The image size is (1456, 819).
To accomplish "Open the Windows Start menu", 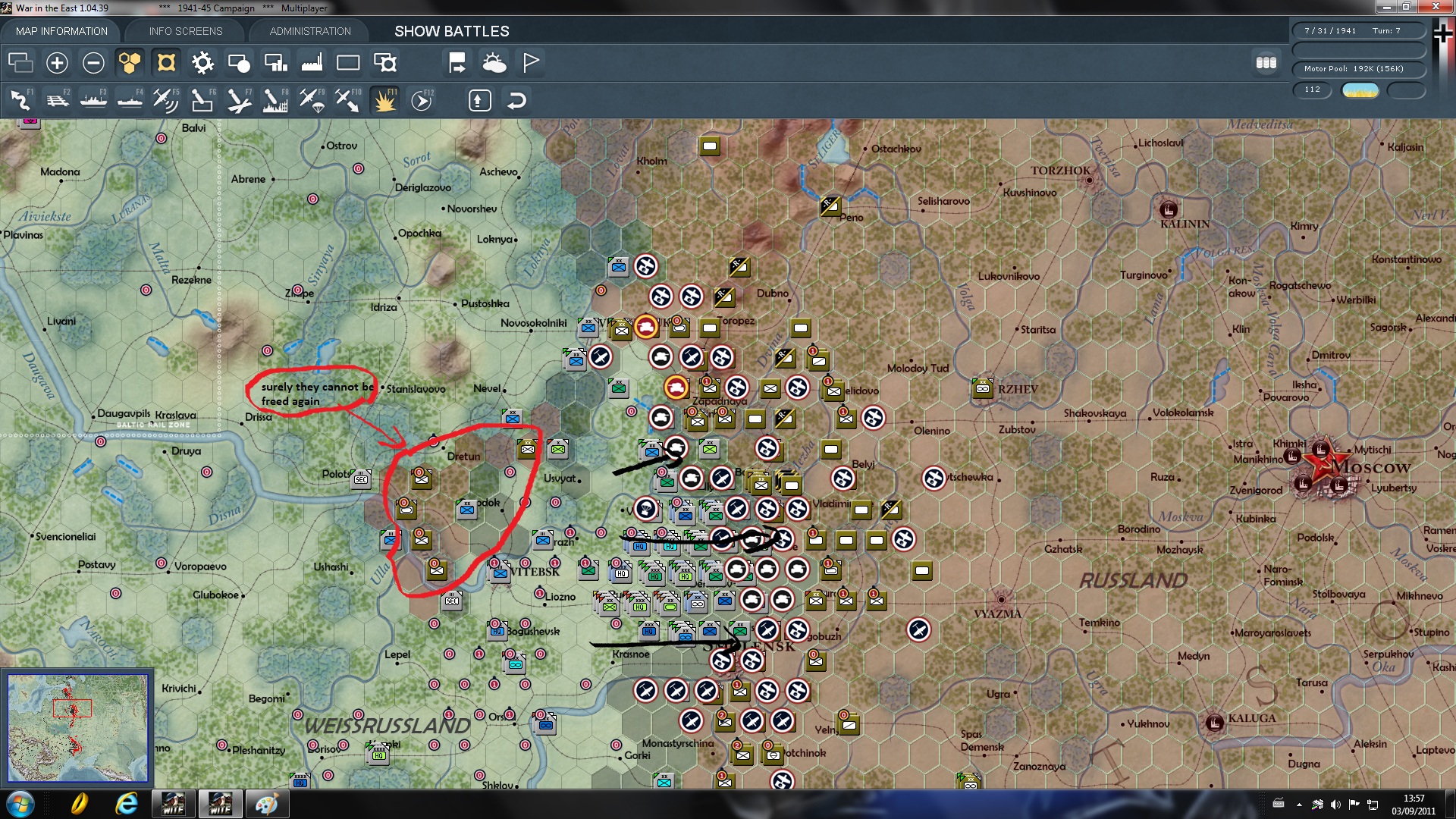I will tap(20, 804).
